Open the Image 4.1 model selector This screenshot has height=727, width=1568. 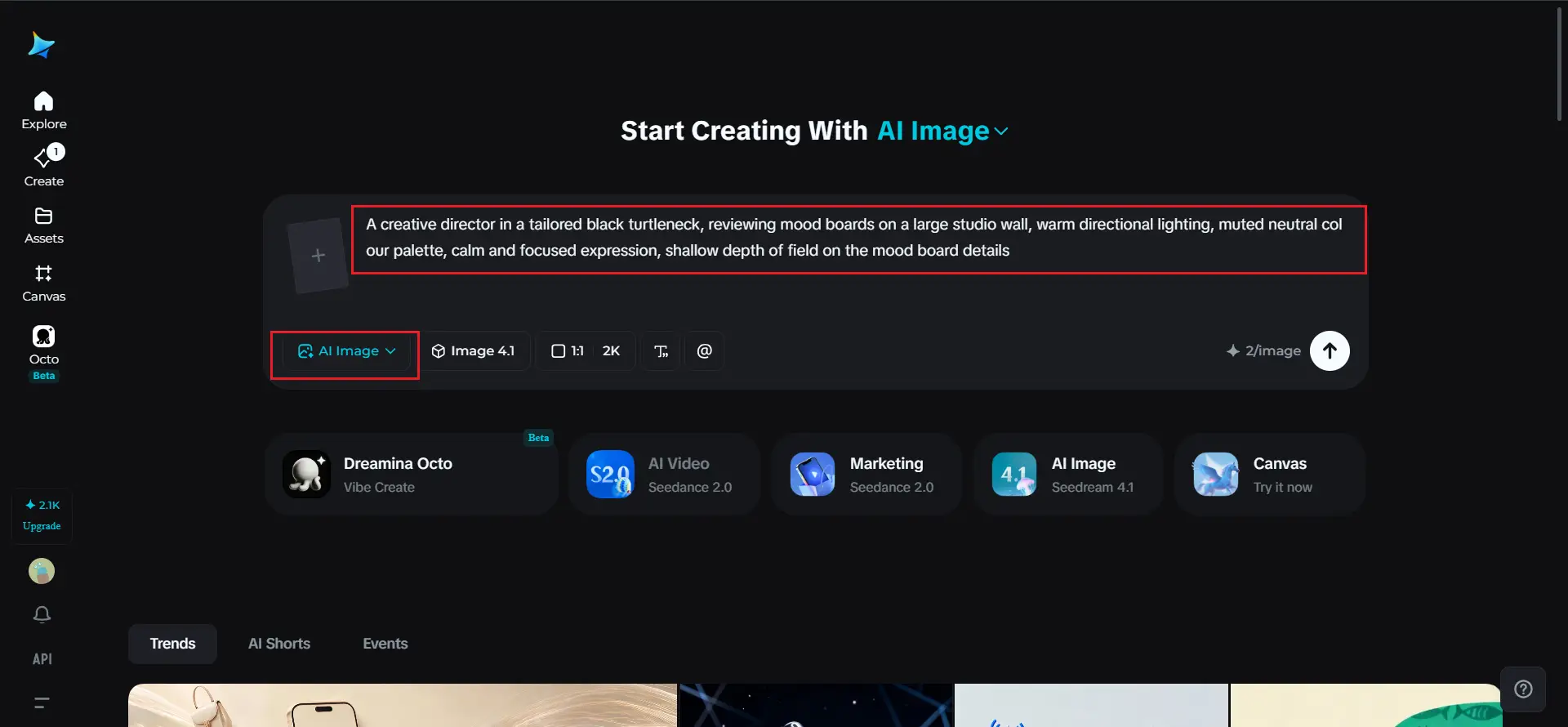tap(474, 350)
